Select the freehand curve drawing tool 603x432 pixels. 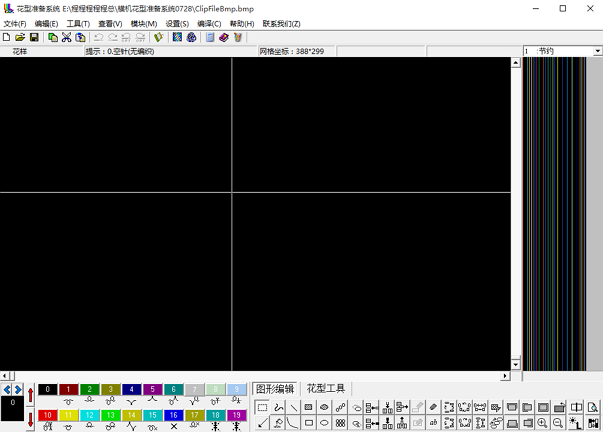point(278,407)
